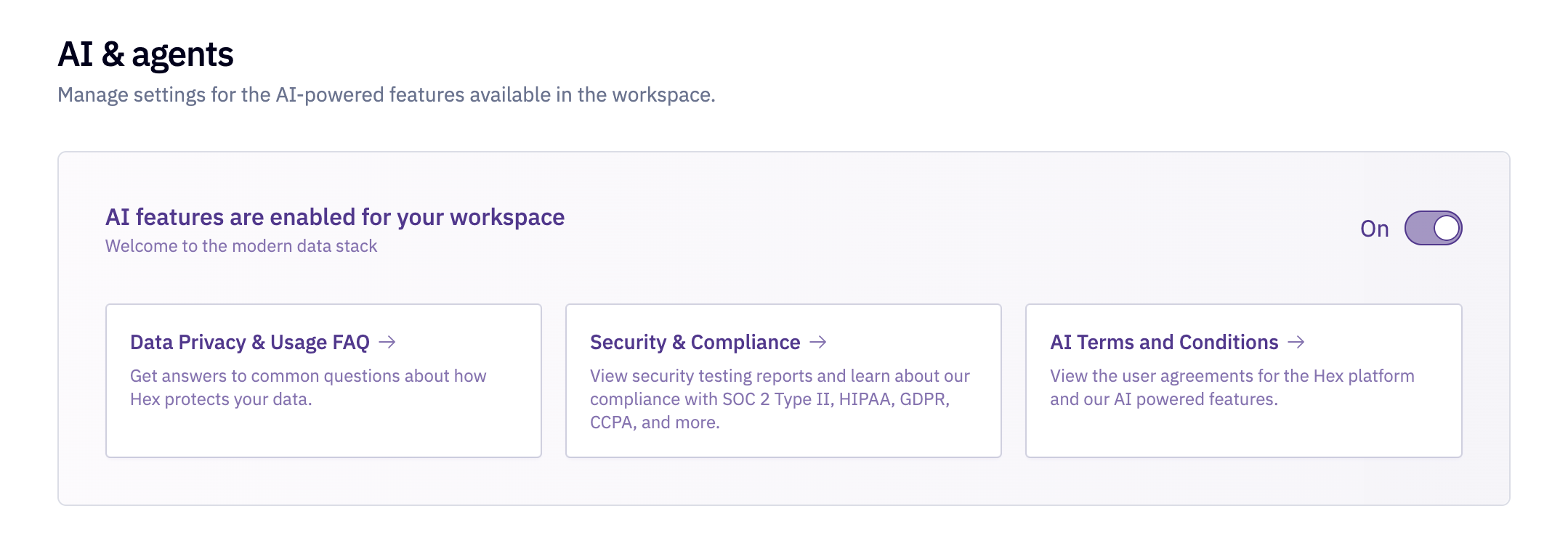Click the "Welcome to the modern data stack" text
This screenshot has height=543, width=1568.
(x=241, y=246)
